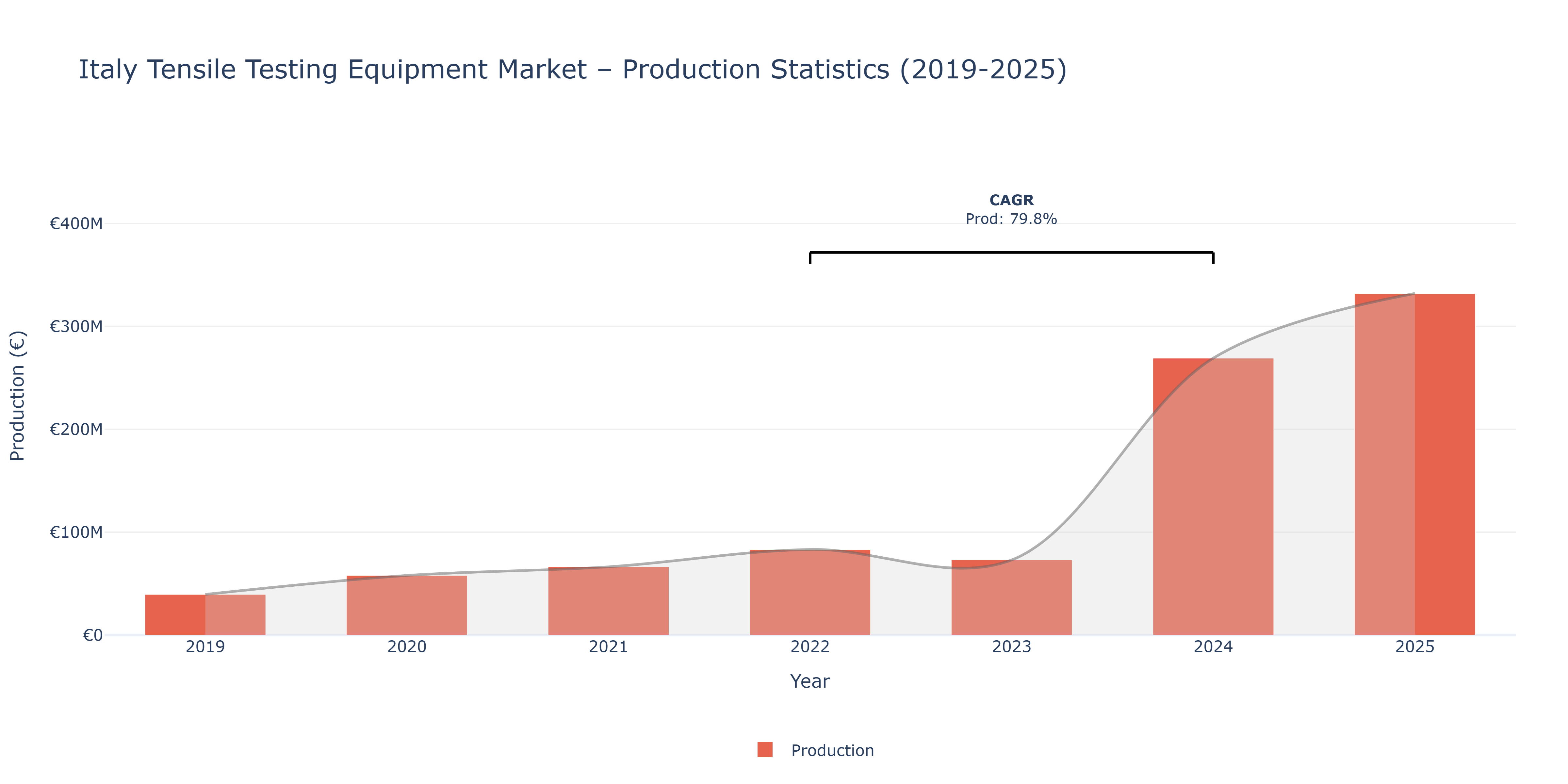The width and height of the screenshot is (1568, 784).
Task: Click the 2025 x-axis tick label
Action: pos(1414,646)
